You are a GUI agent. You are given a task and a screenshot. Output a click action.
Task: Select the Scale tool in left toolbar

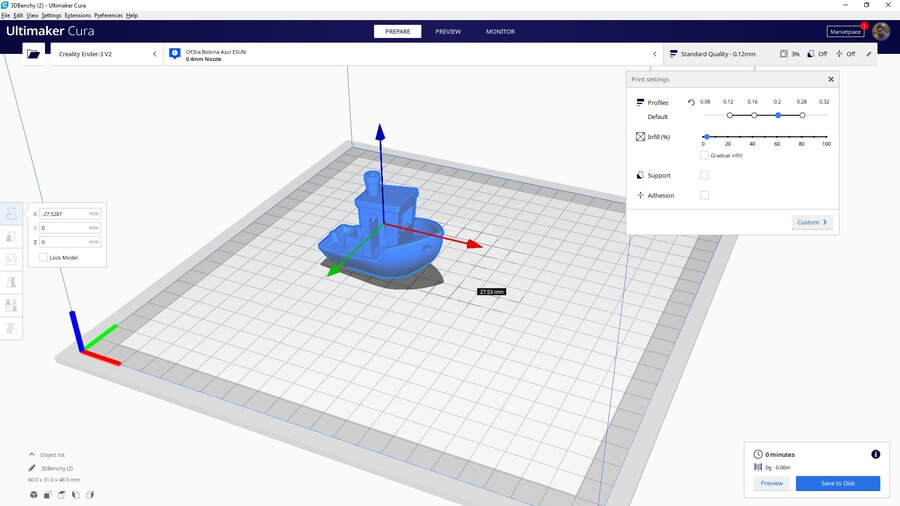(x=11, y=236)
